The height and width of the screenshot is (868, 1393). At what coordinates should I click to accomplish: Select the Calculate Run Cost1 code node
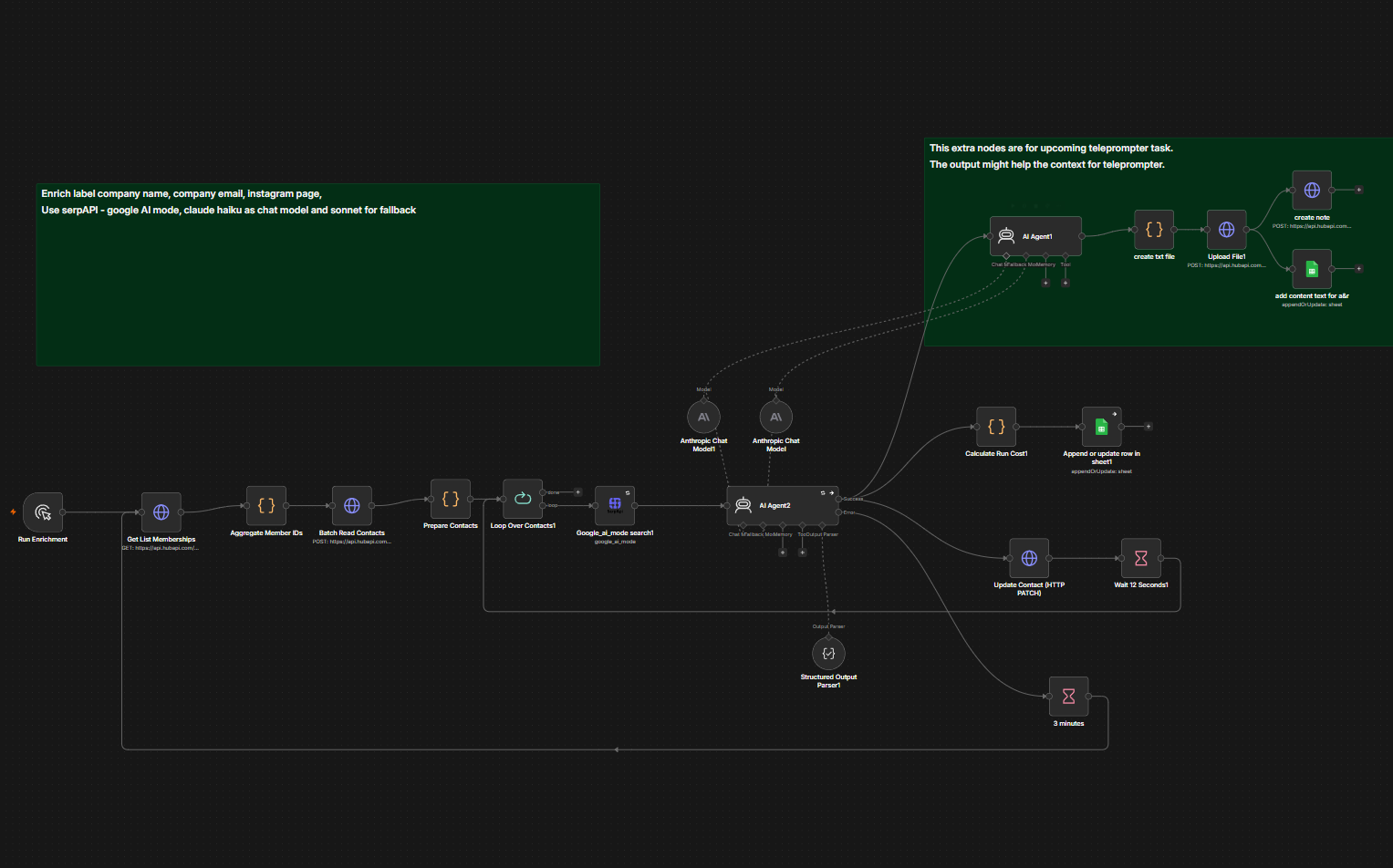click(x=996, y=427)
